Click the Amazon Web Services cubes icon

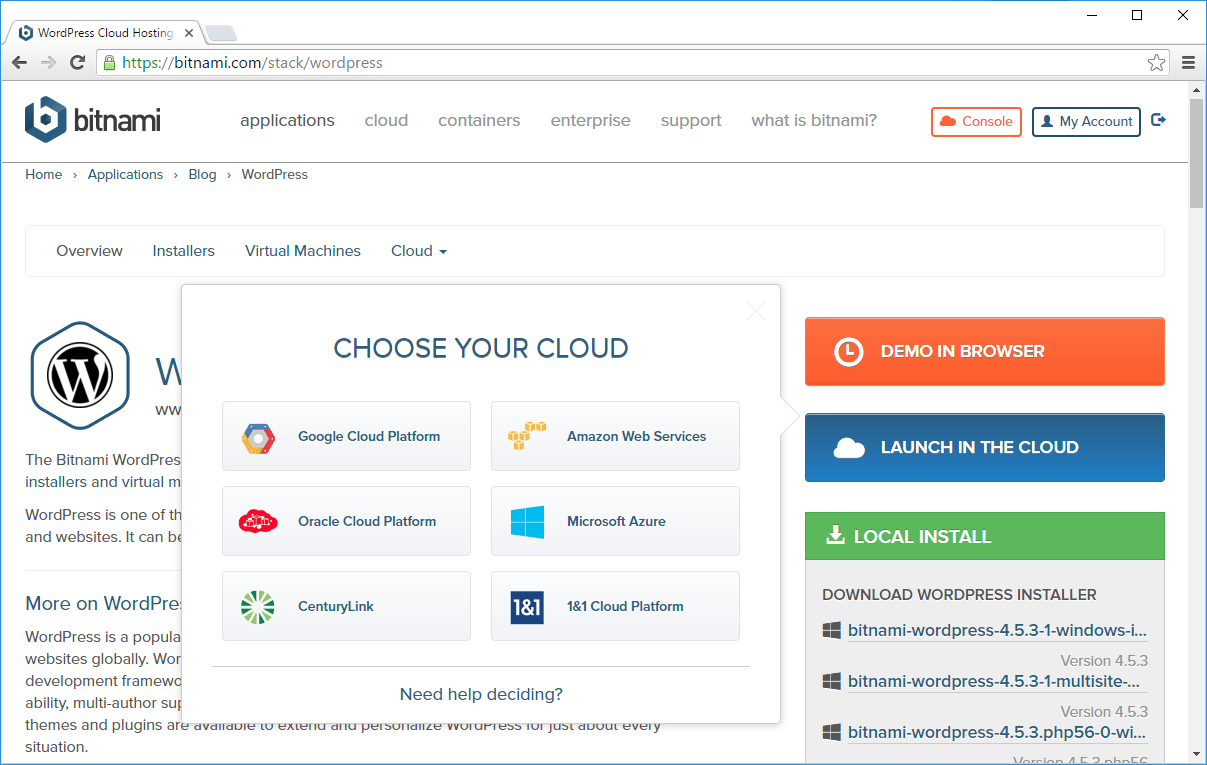tap(527, 436)
